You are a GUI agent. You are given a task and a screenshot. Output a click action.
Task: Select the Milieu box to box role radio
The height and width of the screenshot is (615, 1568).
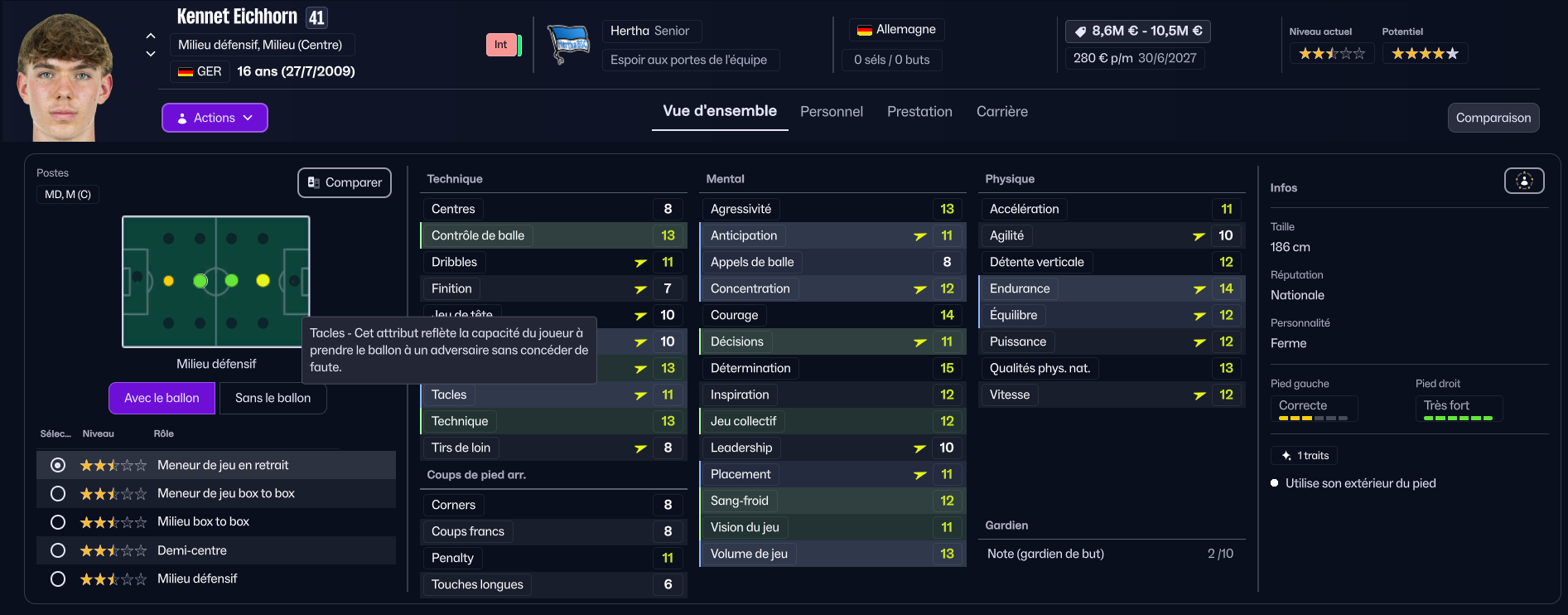(58, 522)
